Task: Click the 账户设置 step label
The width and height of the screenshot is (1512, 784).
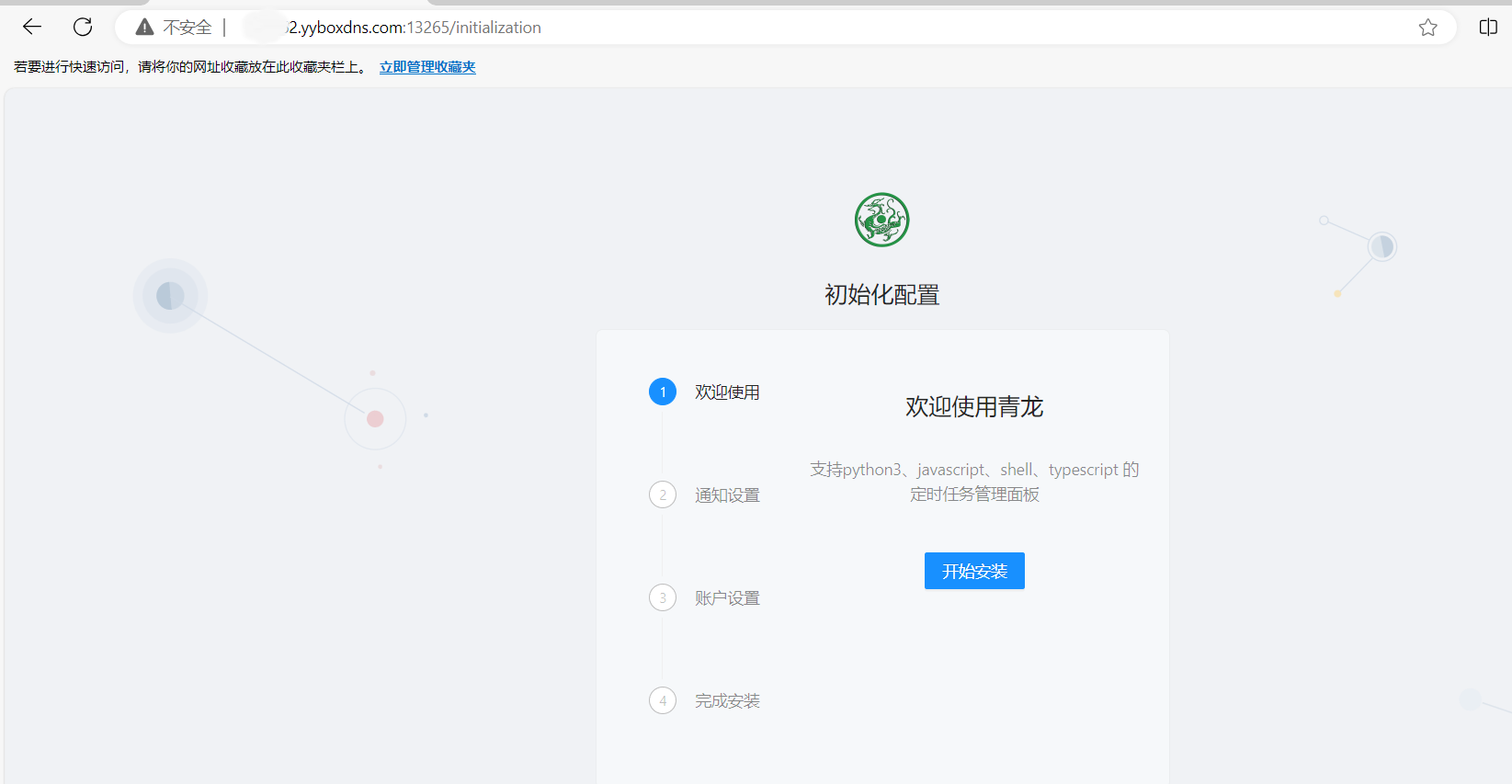Action: [x=727, y=598]
